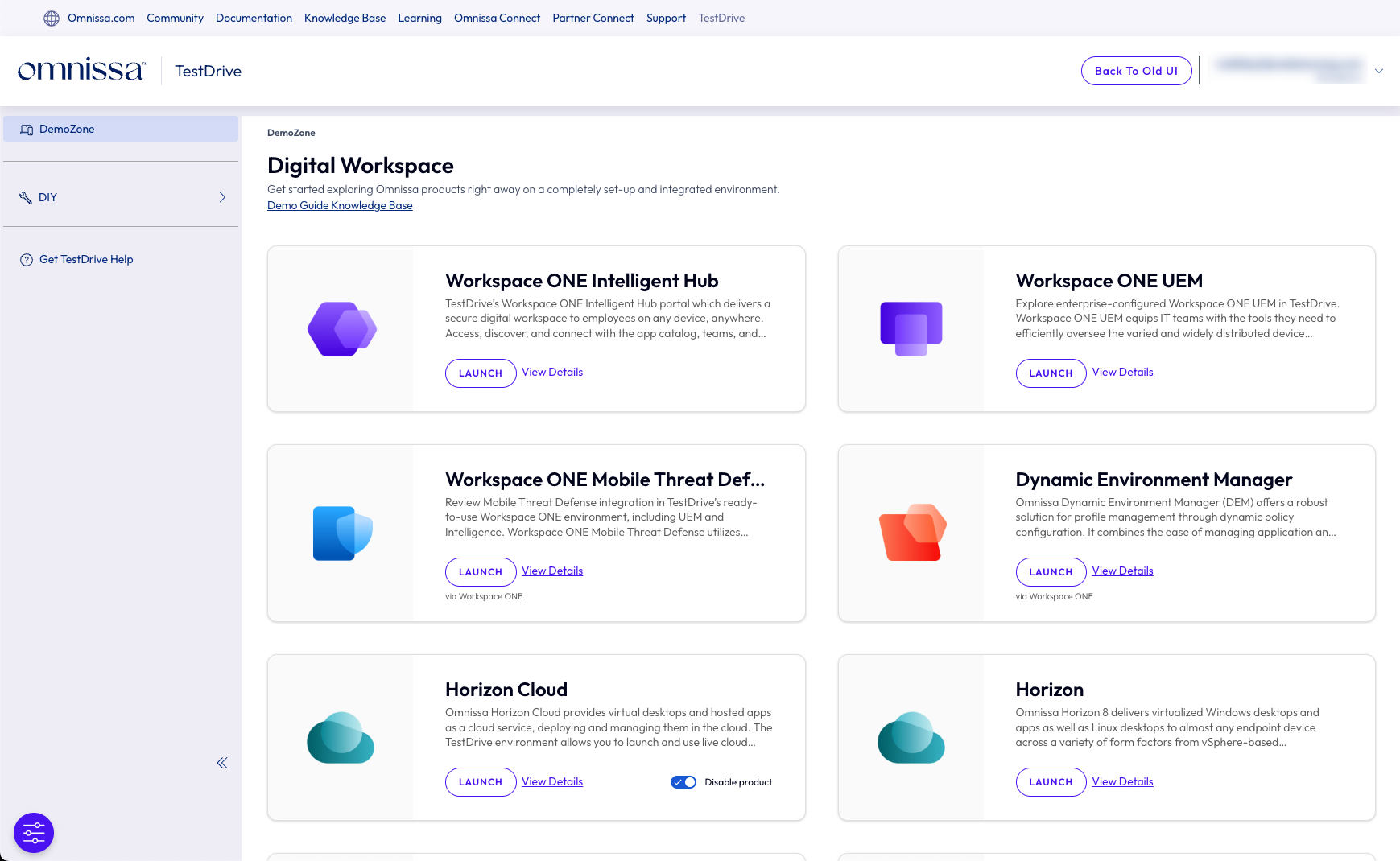Image resolution: width=1400 pixels, height=861 pixels.
Task: Open Knowledge Base in top navigation
Action: [x=345, y=19]
